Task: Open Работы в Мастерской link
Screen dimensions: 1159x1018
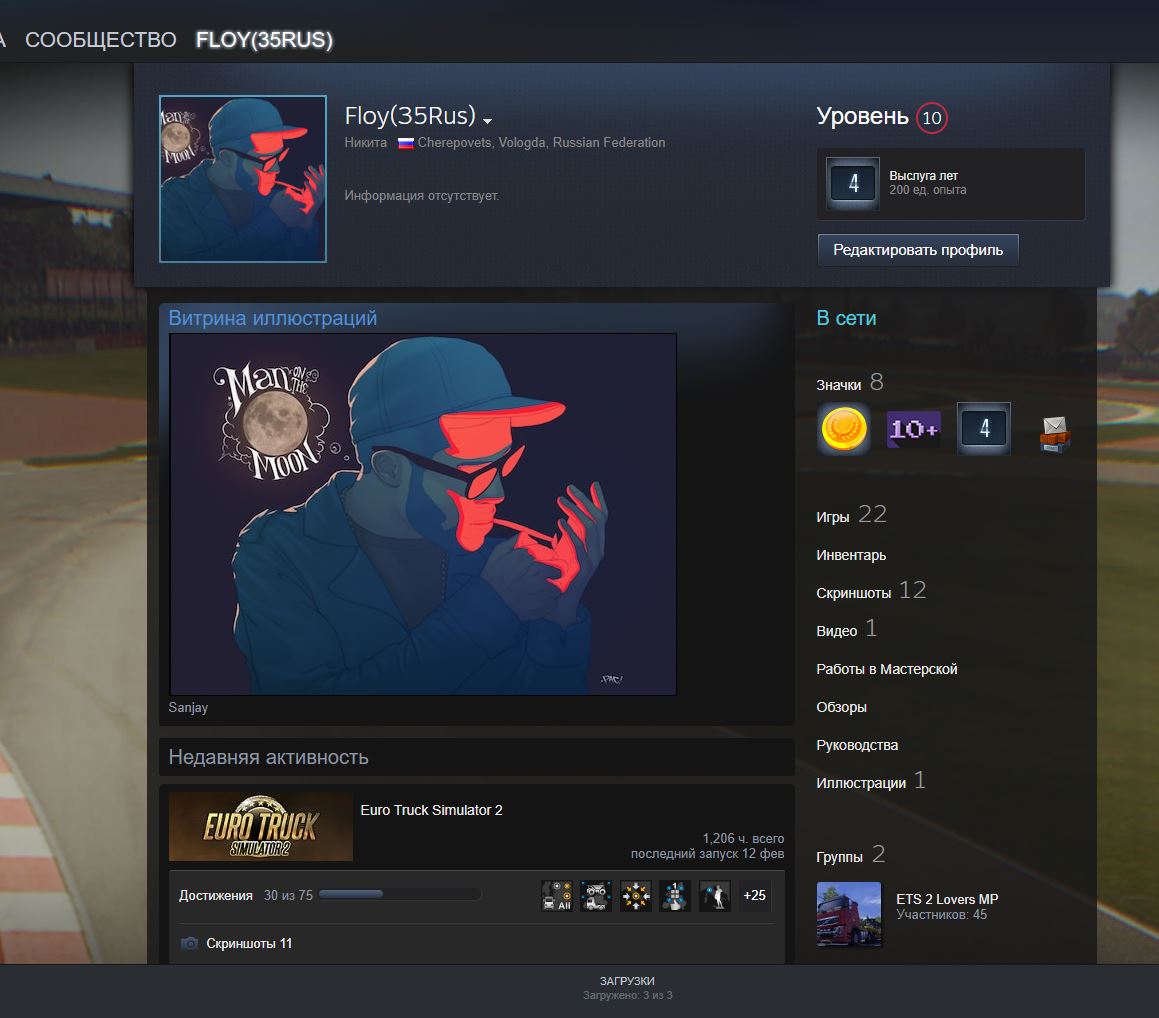Action: pos(887,669)
